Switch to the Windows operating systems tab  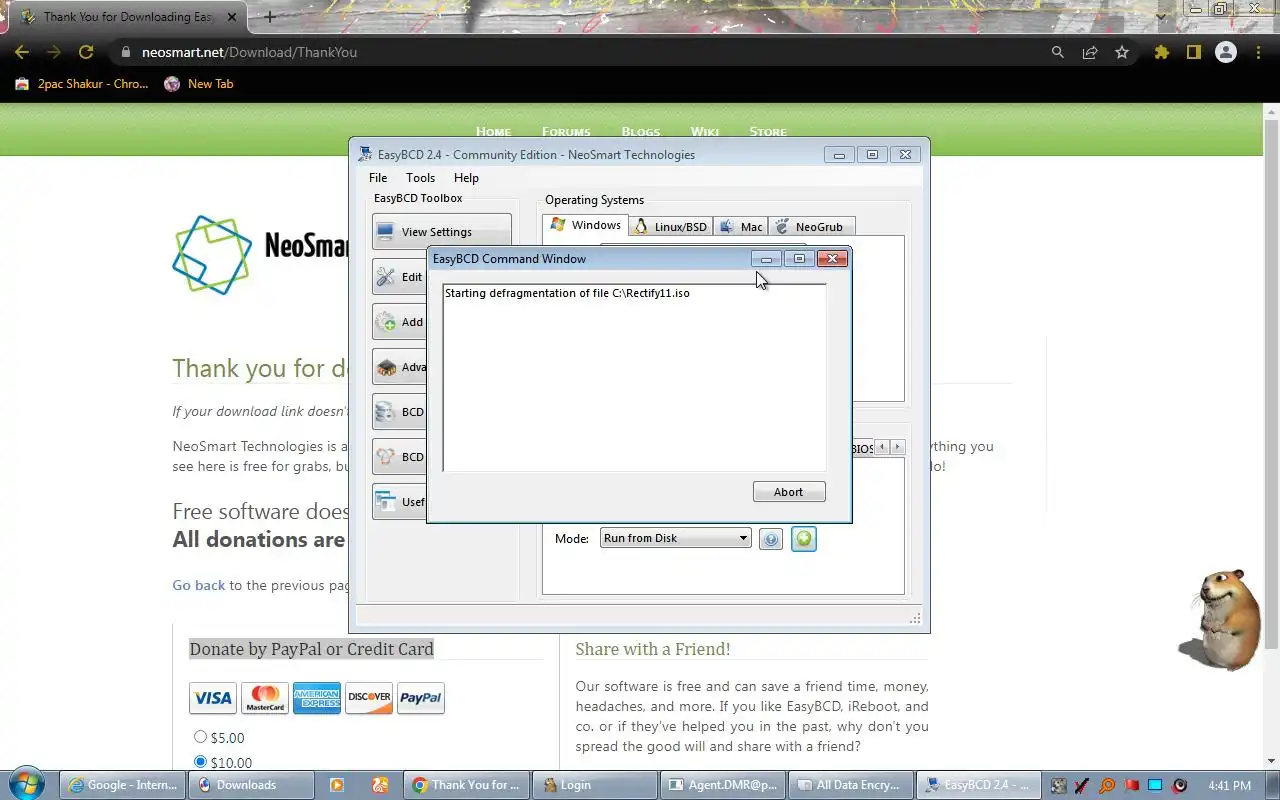pos(585,225)
